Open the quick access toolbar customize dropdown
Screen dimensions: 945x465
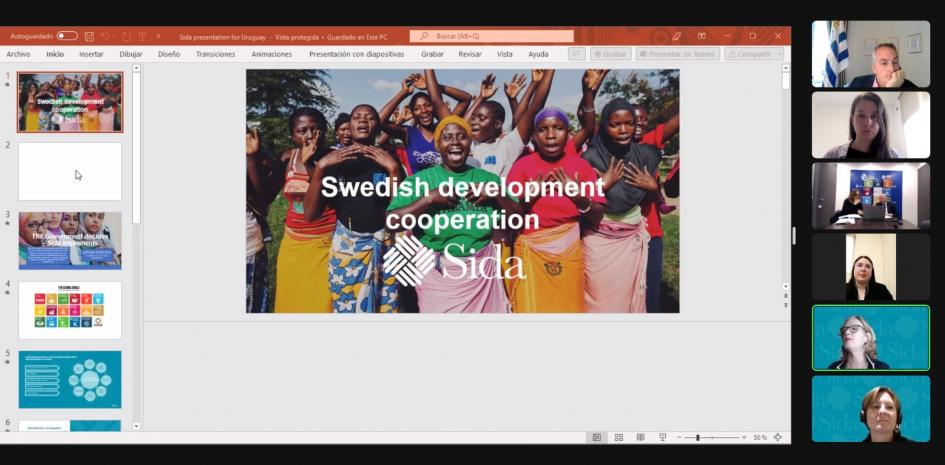[x=159, y=36]
